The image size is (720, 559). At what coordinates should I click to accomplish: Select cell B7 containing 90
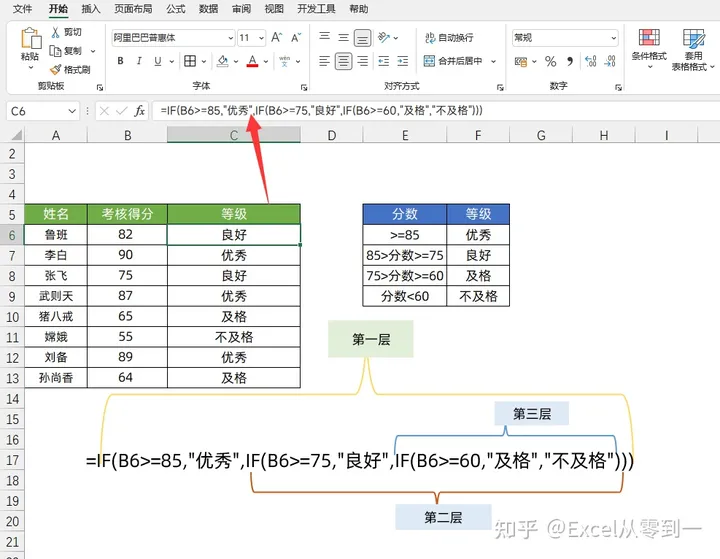(x=125, y=256)
